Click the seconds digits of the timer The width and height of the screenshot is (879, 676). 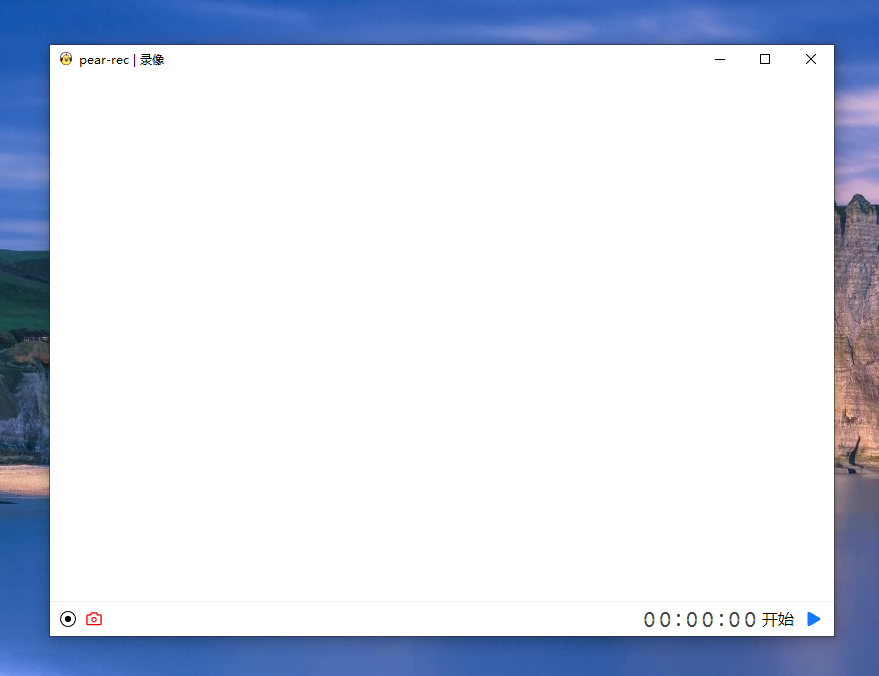742,620
